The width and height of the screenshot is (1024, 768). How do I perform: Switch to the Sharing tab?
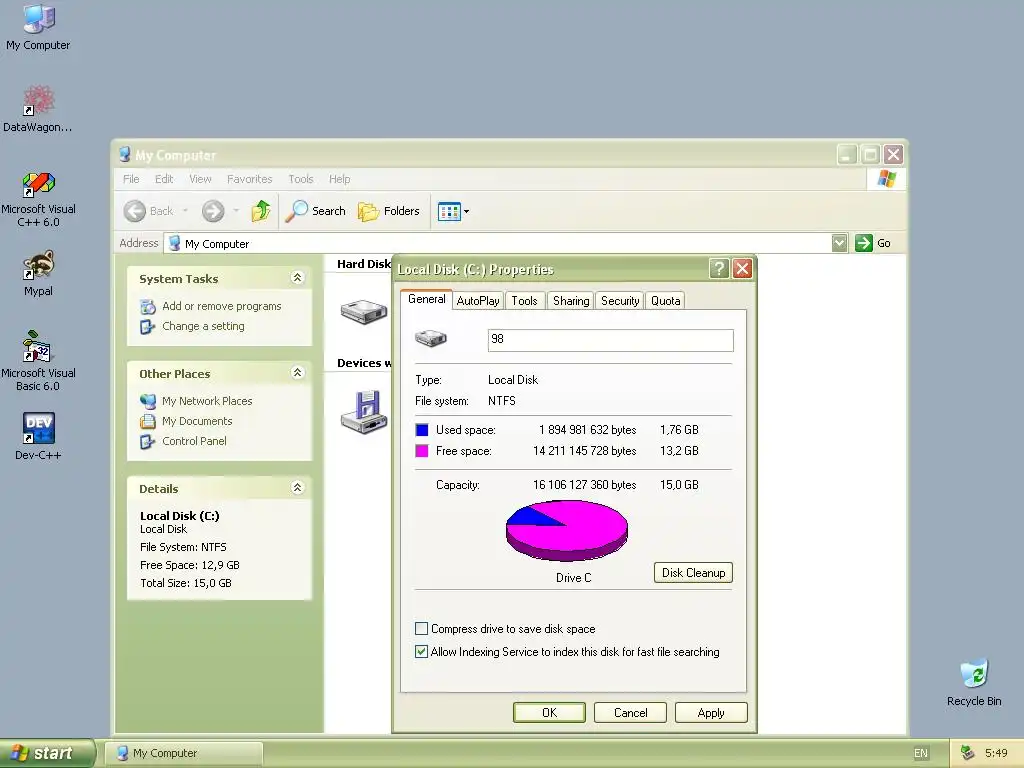(571, 300)
